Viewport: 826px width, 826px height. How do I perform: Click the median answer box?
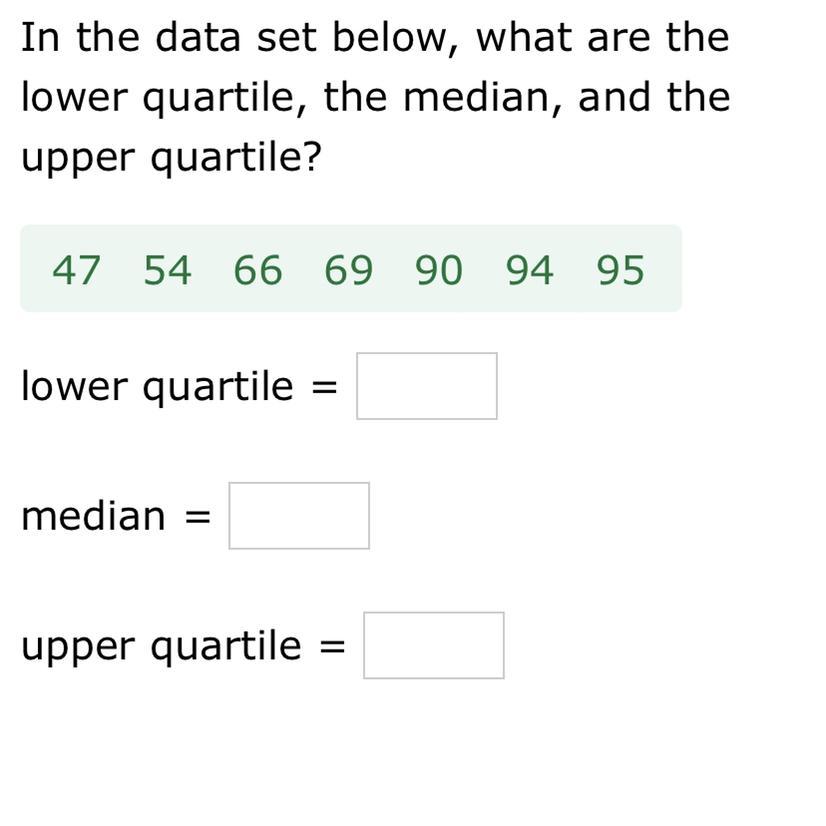pyautogui.click(x=299, y=516)
